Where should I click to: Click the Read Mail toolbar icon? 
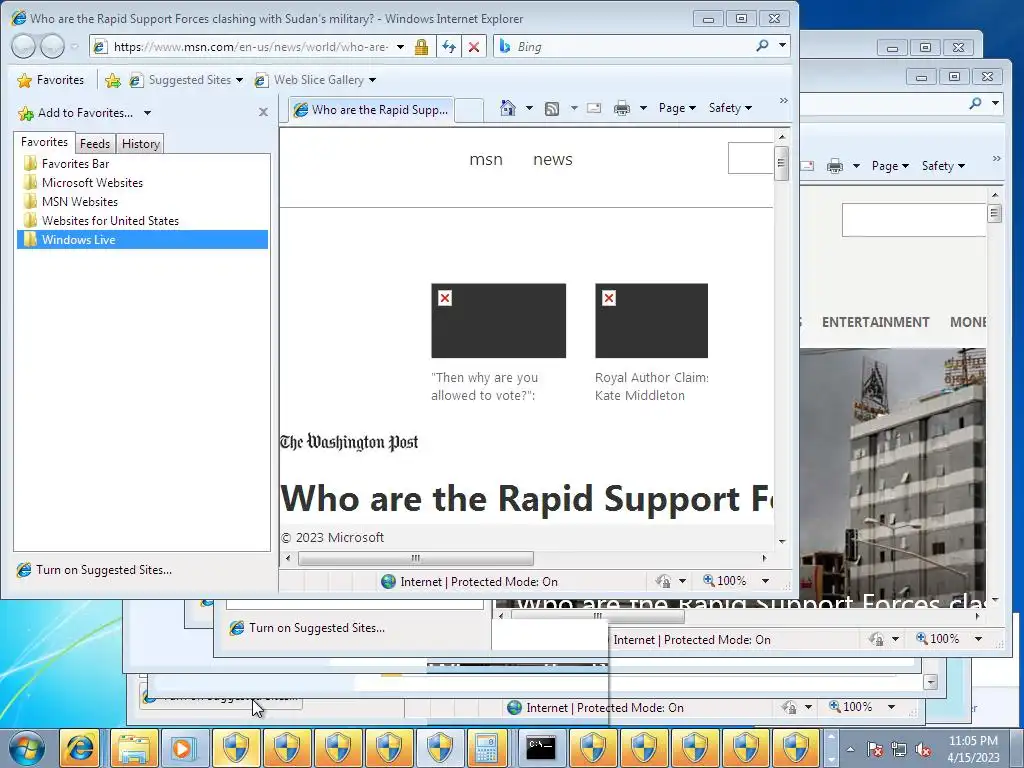pos(594,108)
